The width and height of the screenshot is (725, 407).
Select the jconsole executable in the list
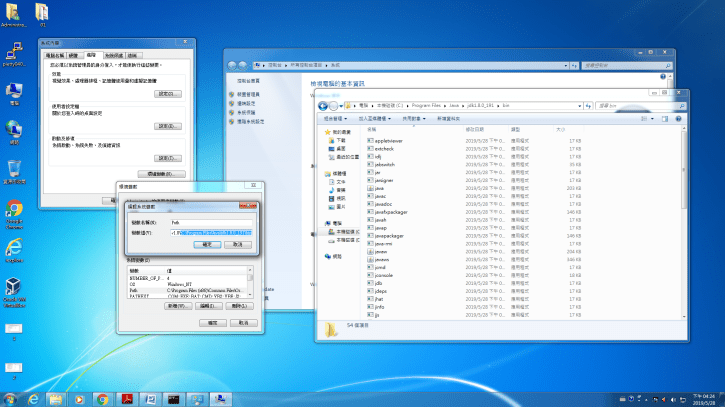coord(383,275)
